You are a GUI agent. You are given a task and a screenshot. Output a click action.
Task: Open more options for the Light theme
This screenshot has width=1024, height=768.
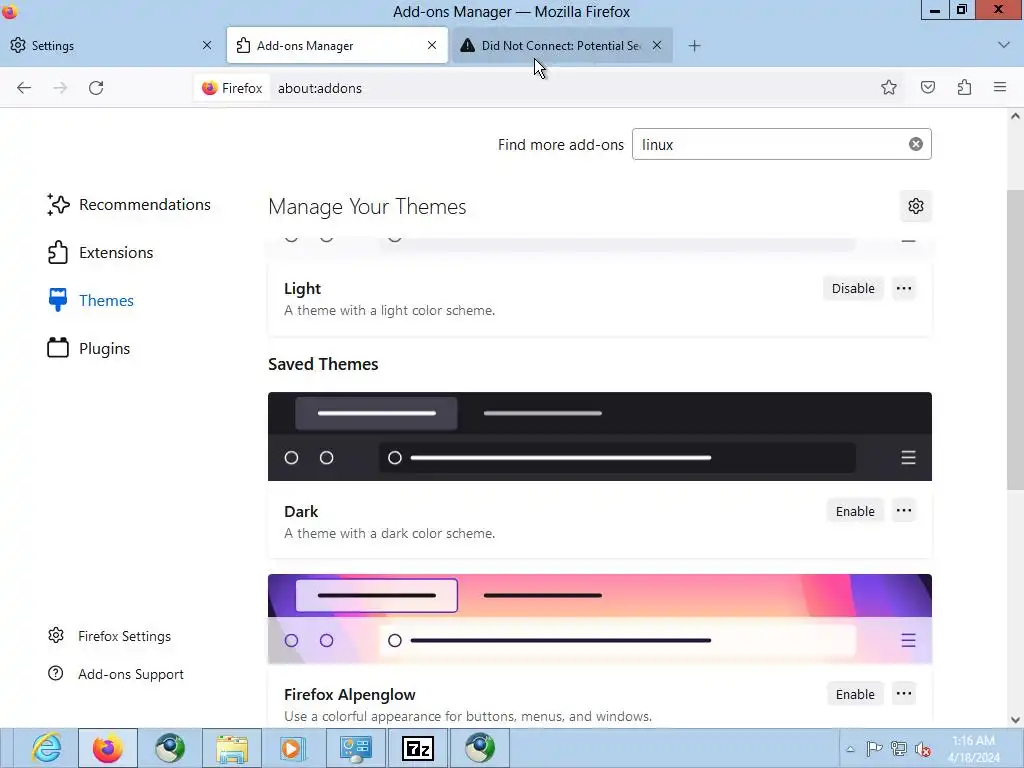point(904,289)
